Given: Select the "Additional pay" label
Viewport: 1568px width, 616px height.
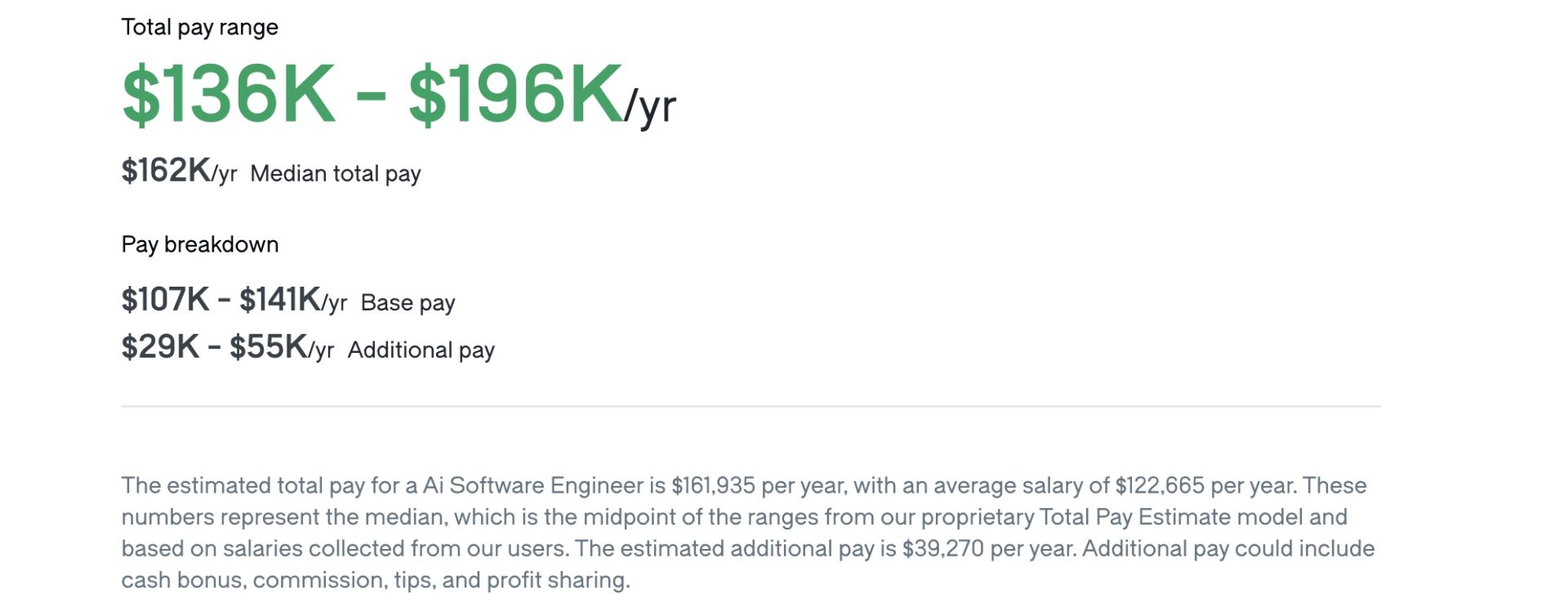Looking at the screenshot, I should pyautogui.click(x=421, y=350).
